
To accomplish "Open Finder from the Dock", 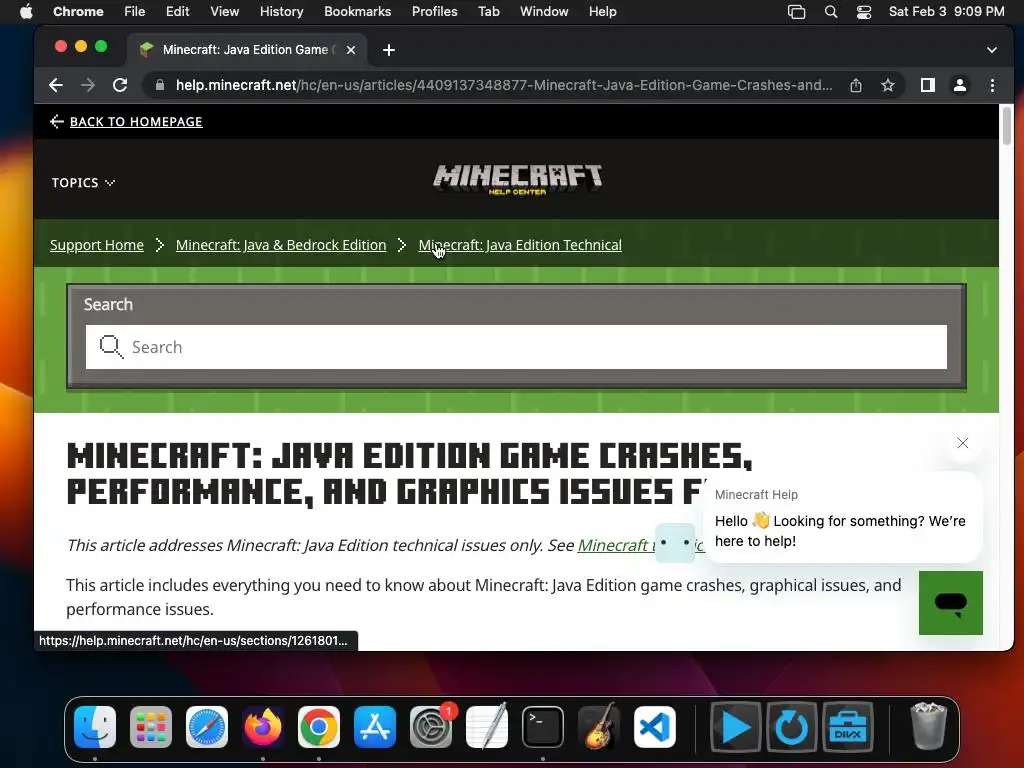I will (95, 727).
